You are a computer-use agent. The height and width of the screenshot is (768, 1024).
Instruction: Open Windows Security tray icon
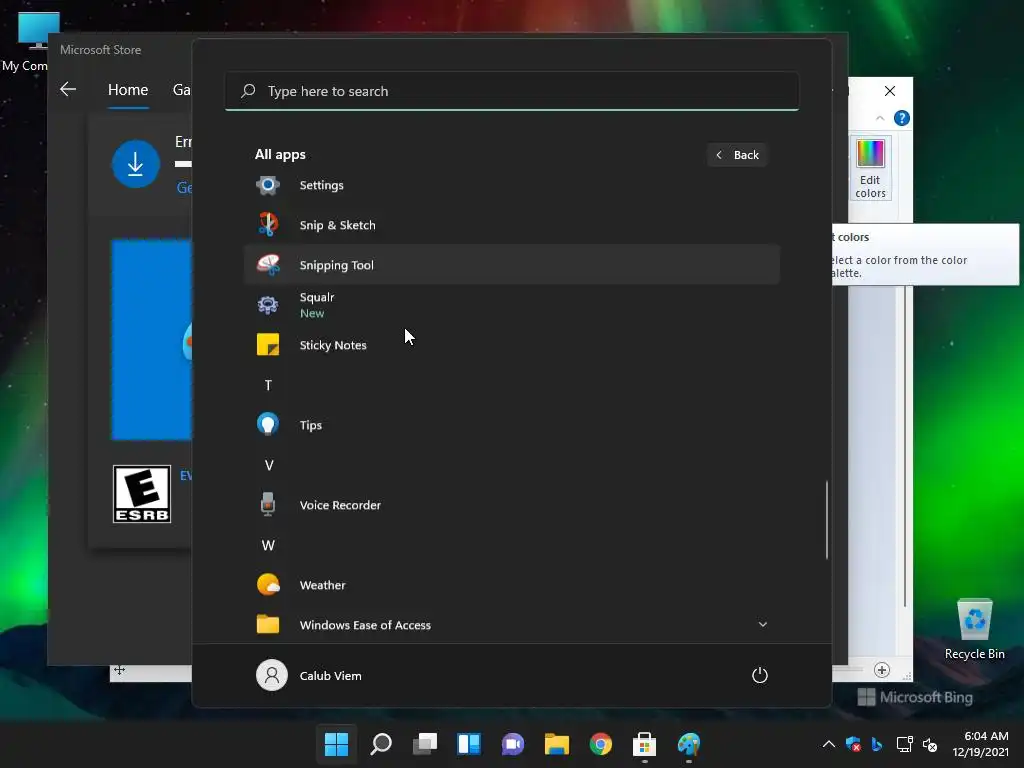click(x=853, y=744)
